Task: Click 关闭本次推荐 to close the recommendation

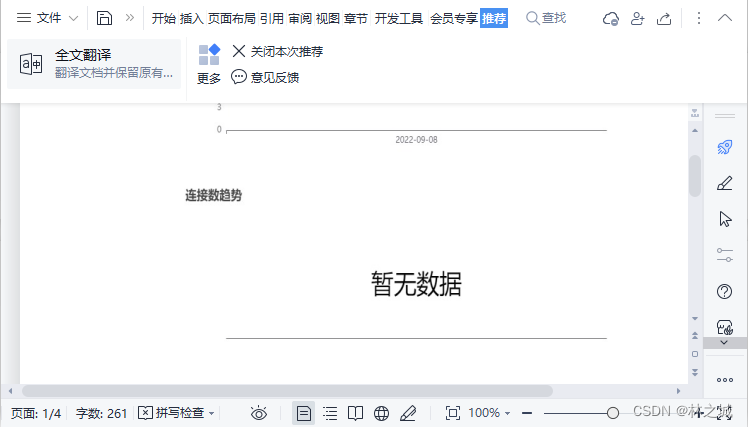Action: [x=277, y=51]
